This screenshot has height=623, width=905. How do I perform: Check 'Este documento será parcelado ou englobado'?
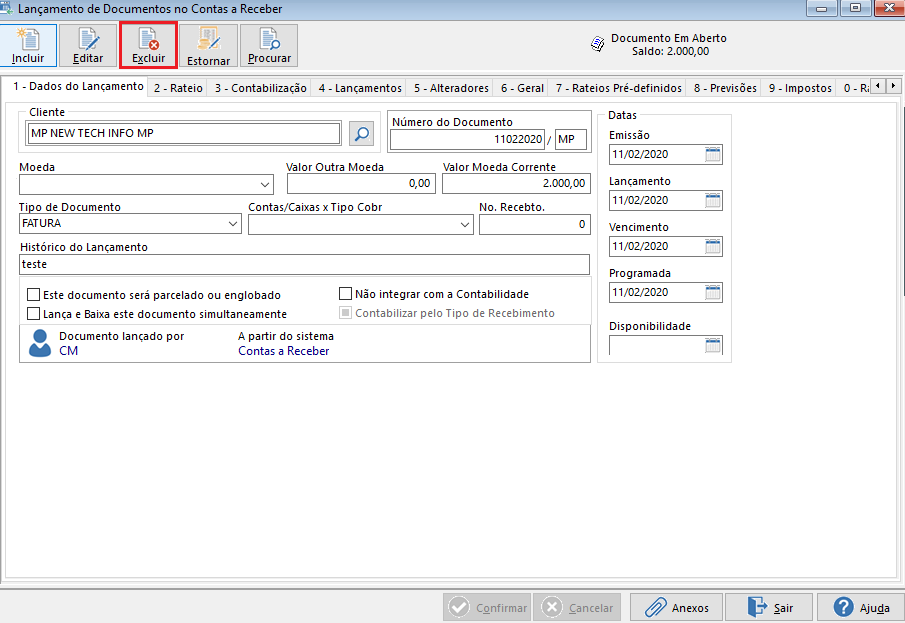coord(33,295)
